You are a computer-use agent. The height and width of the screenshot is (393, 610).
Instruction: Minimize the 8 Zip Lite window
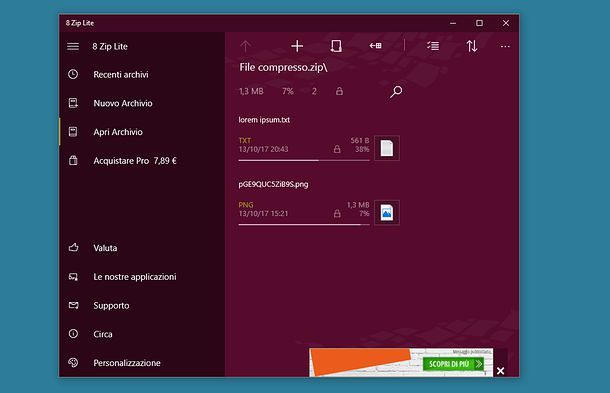453,23
